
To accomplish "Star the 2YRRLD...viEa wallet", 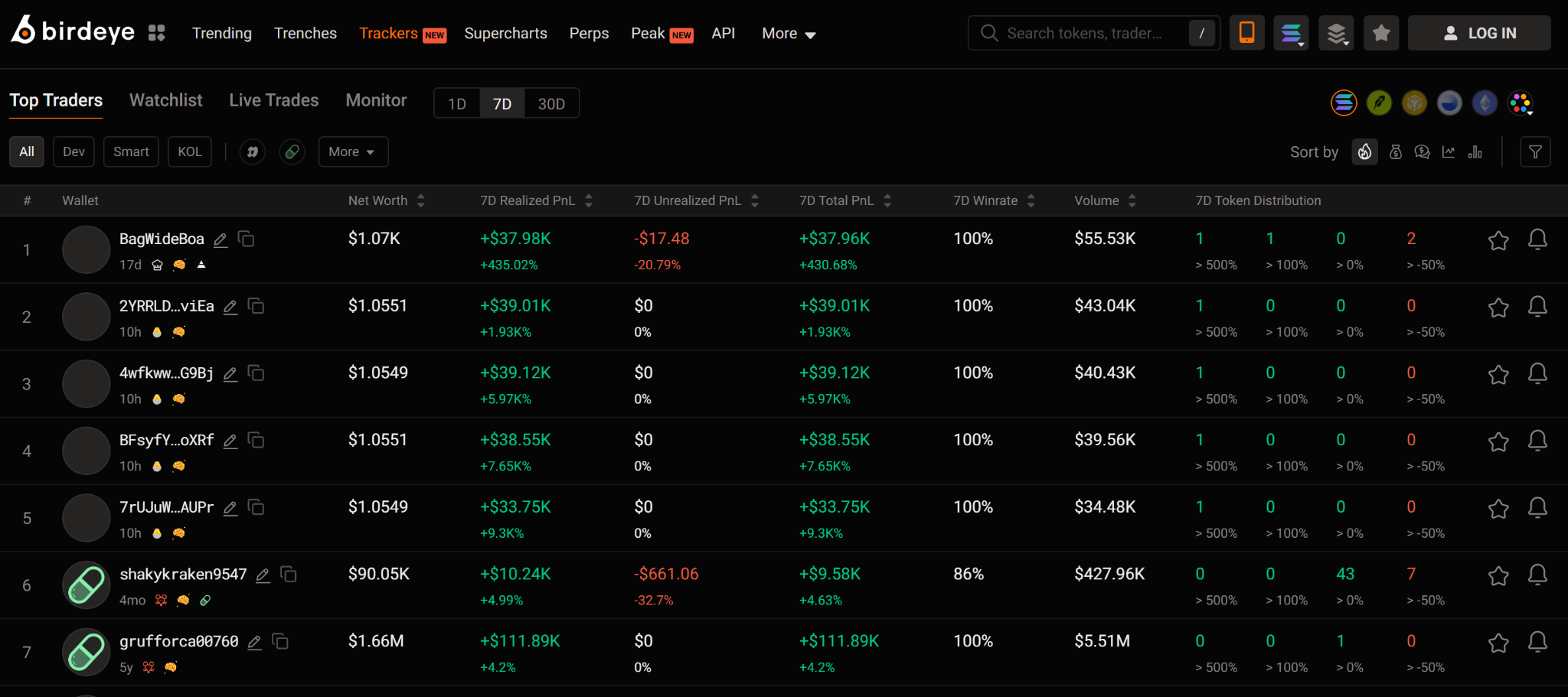I will (x=1498, y=308).
